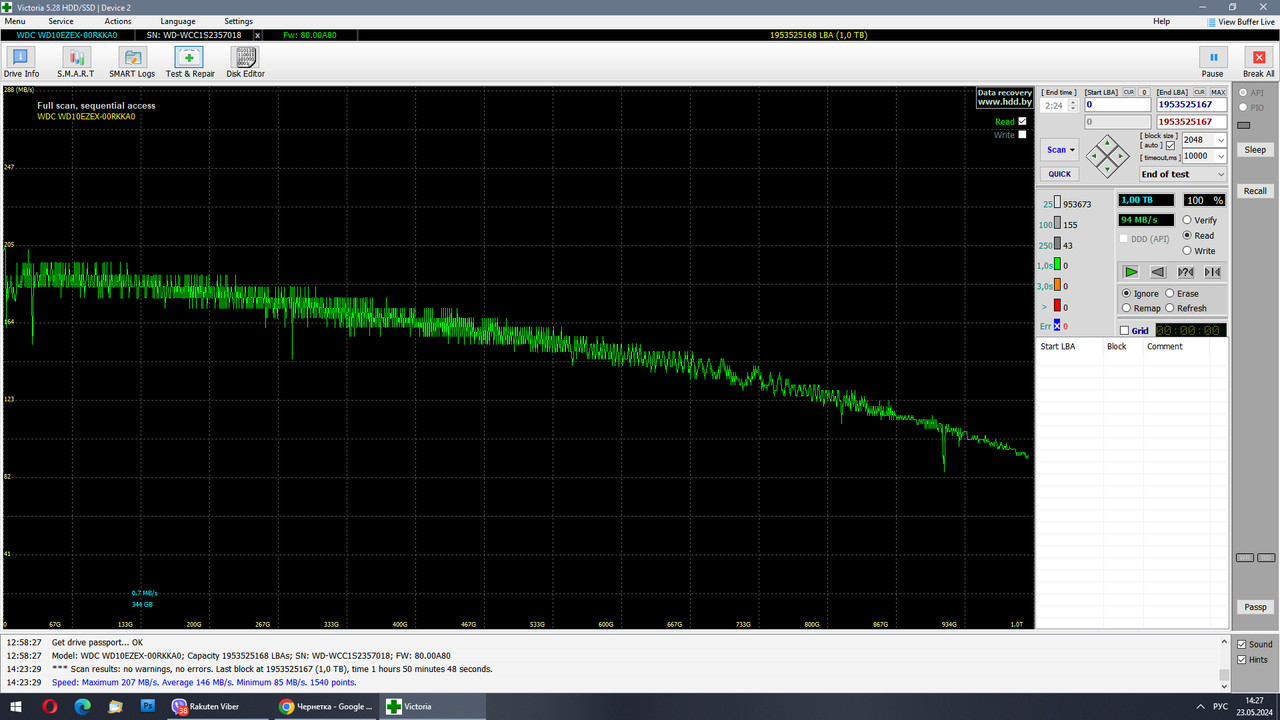Toggle the Read graph checkbox
This screenshot has height=720, width=1280.
pos(1022,121)
